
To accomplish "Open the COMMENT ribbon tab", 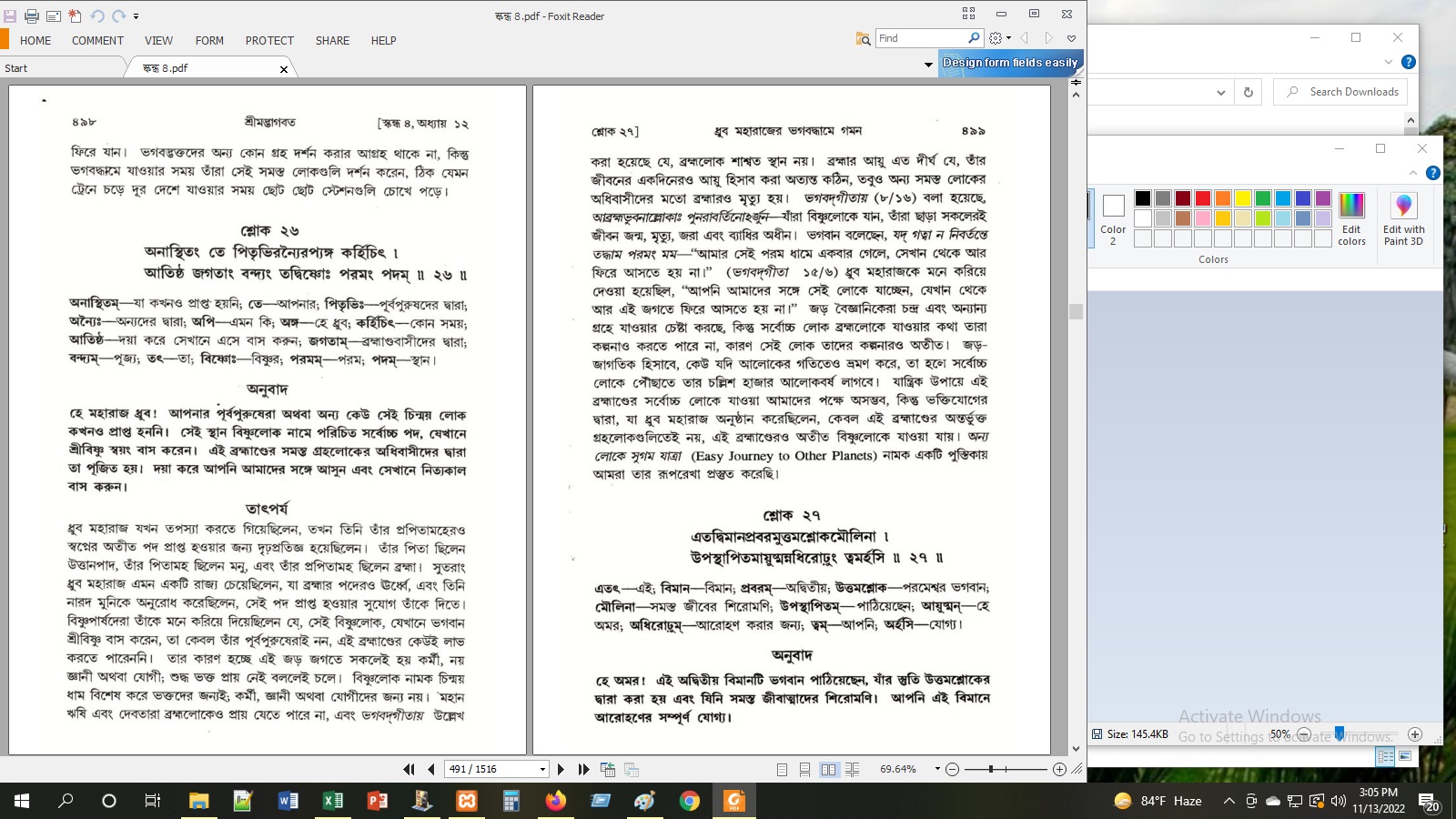I will tap(97, 41).
